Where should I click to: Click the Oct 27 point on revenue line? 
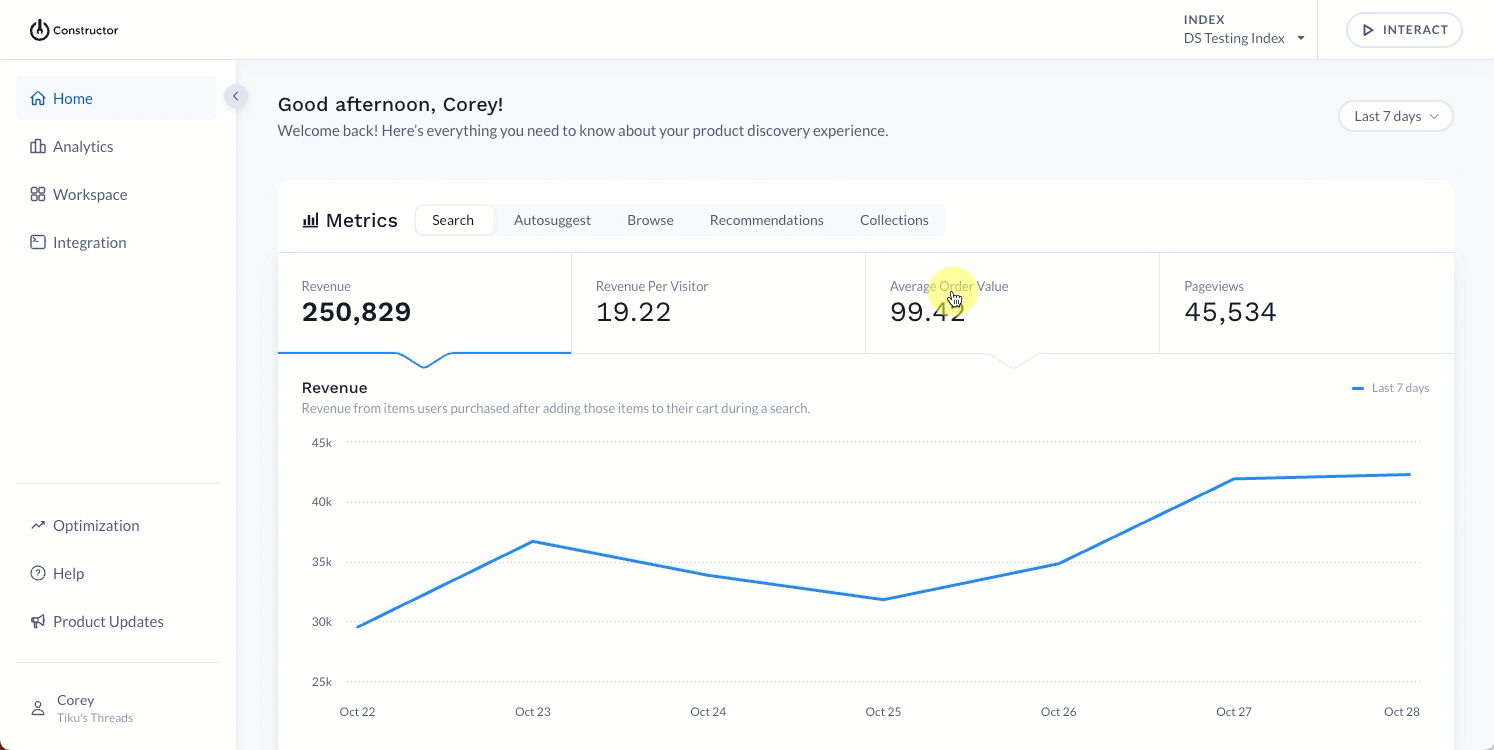pyautogui.click(x=1234, y=479)
